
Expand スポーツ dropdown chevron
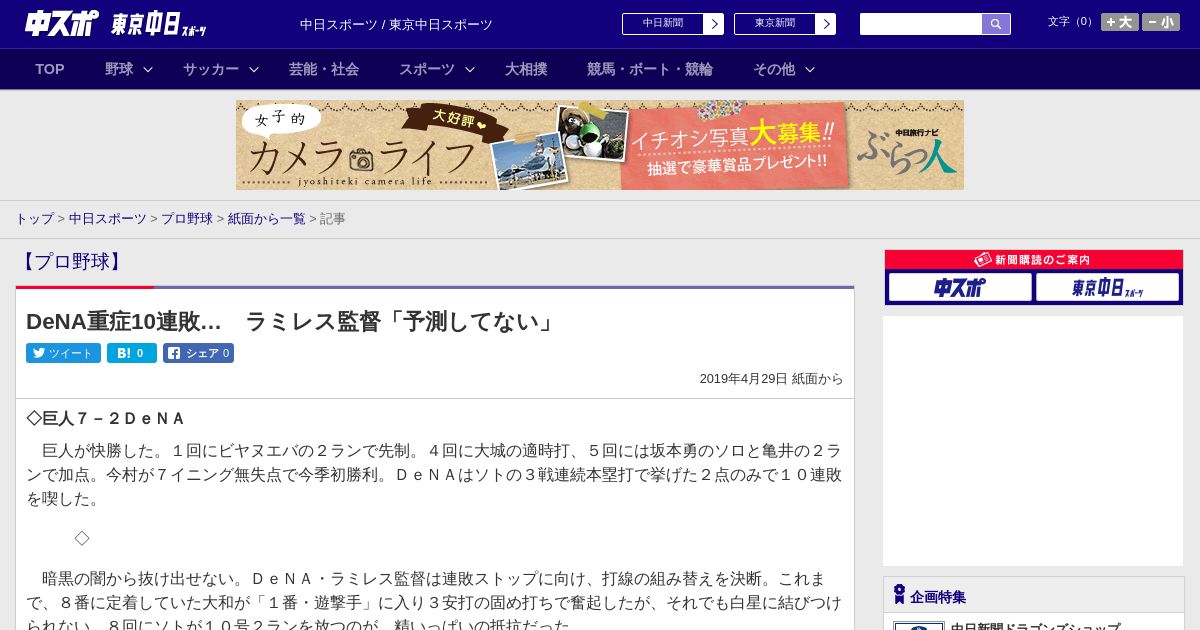click(x=470, y=69)
